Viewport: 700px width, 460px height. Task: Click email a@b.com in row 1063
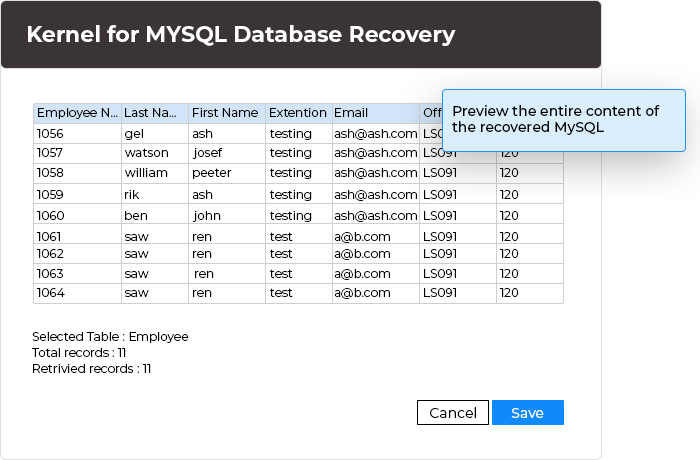[x=375, y=273]
